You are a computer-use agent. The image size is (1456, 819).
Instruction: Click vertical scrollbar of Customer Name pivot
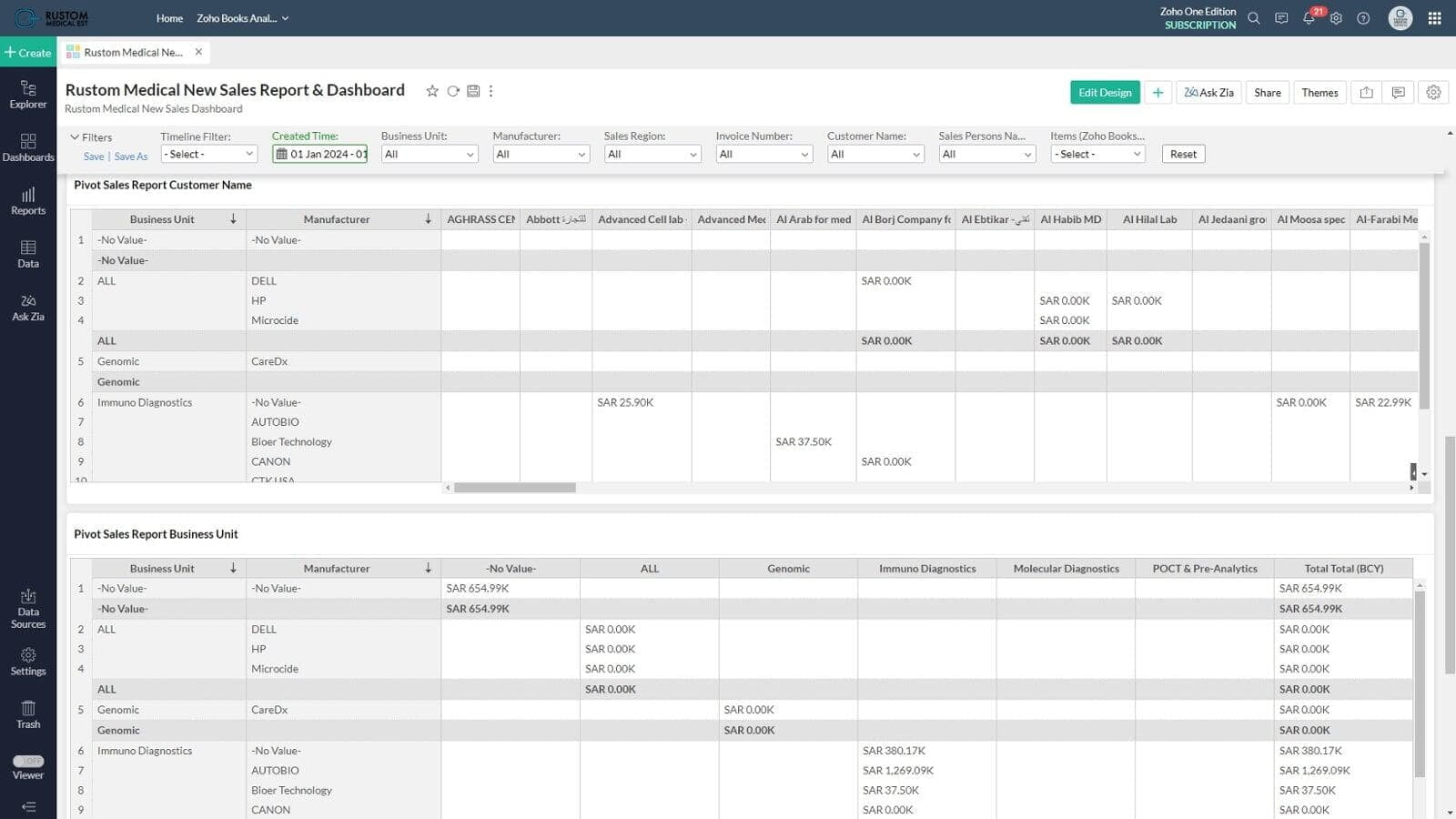click(x=1424, y=326)
